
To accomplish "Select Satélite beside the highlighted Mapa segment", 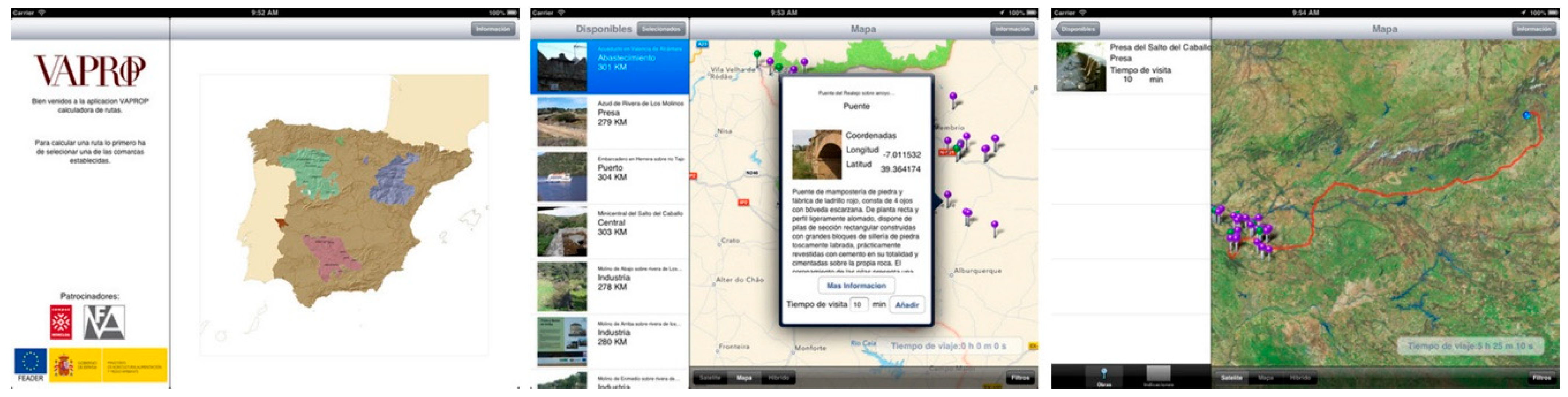I will [710, 378].
